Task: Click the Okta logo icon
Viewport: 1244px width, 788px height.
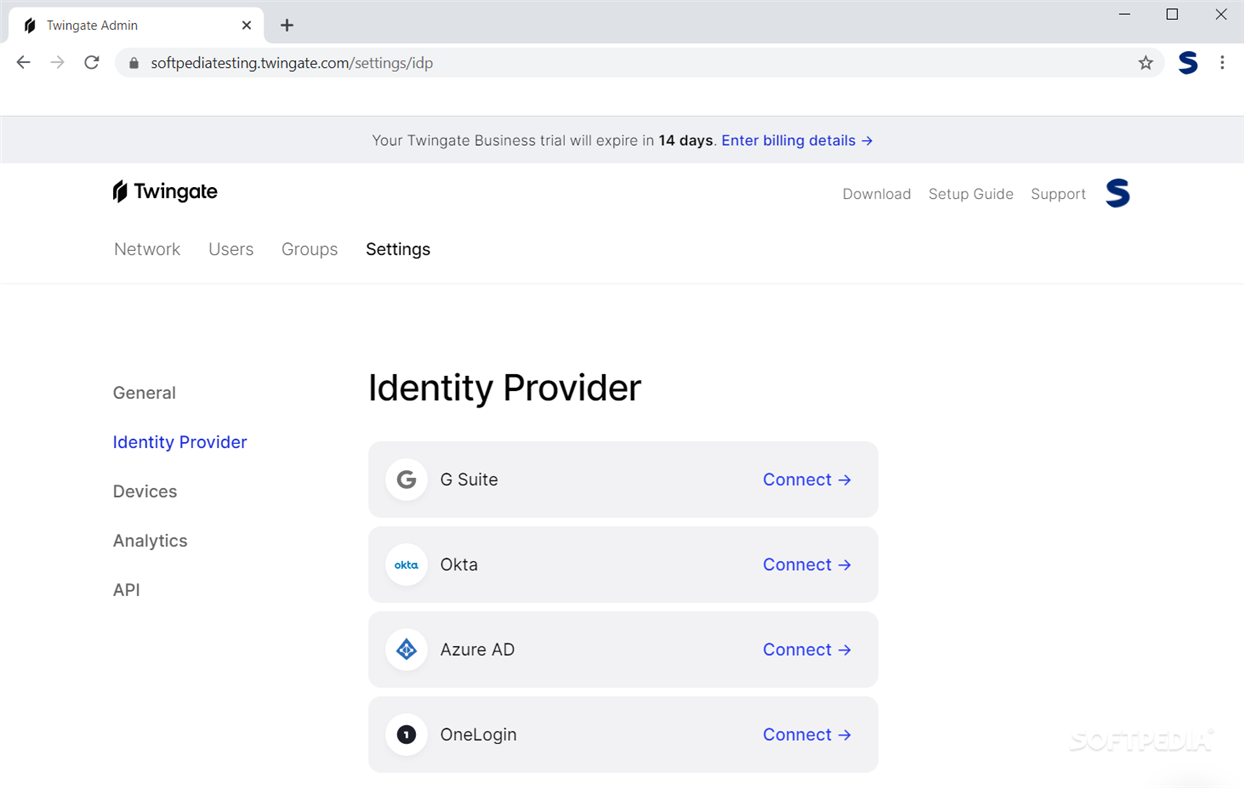Action: tap(406, 565)
